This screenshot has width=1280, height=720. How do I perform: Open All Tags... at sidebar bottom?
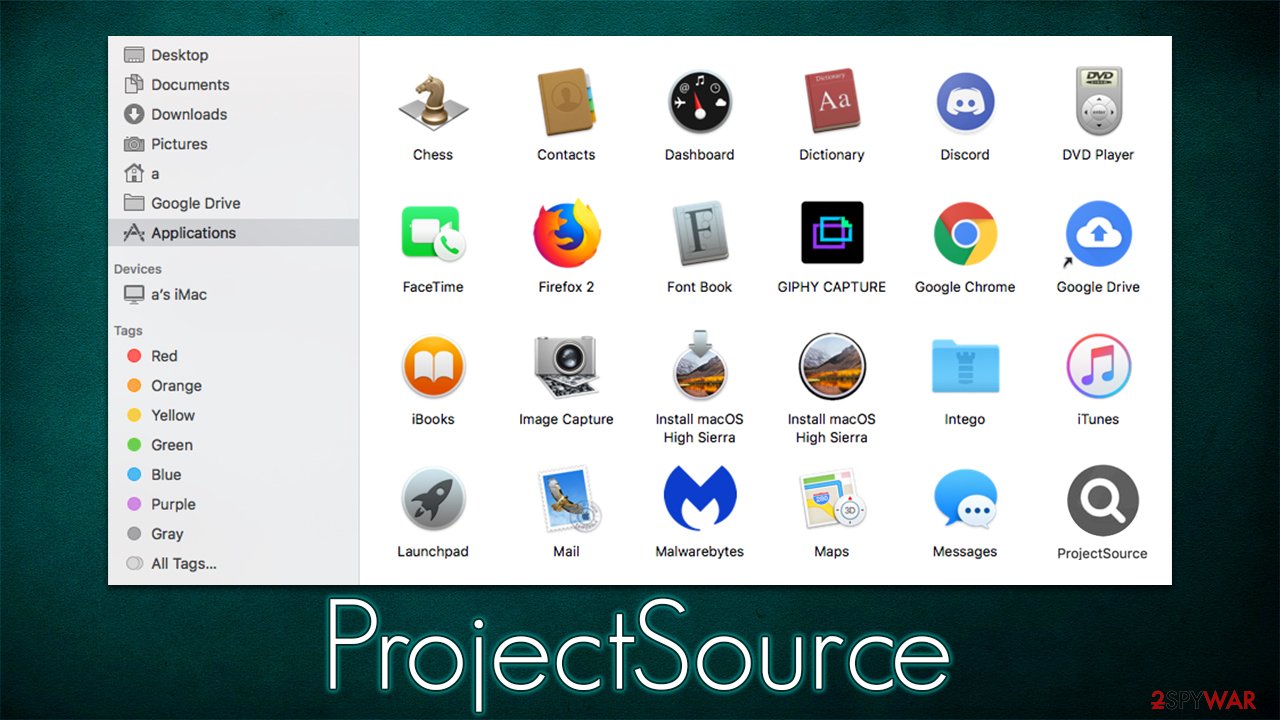tap(183, 563)
